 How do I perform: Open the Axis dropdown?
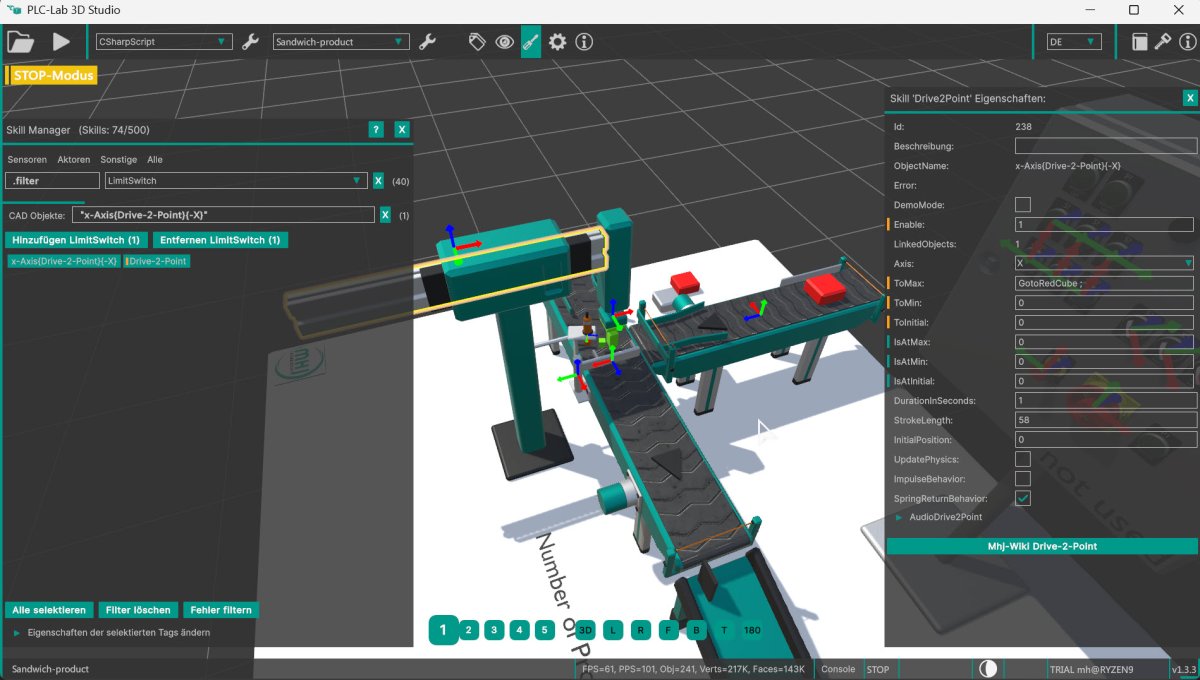1104,263
